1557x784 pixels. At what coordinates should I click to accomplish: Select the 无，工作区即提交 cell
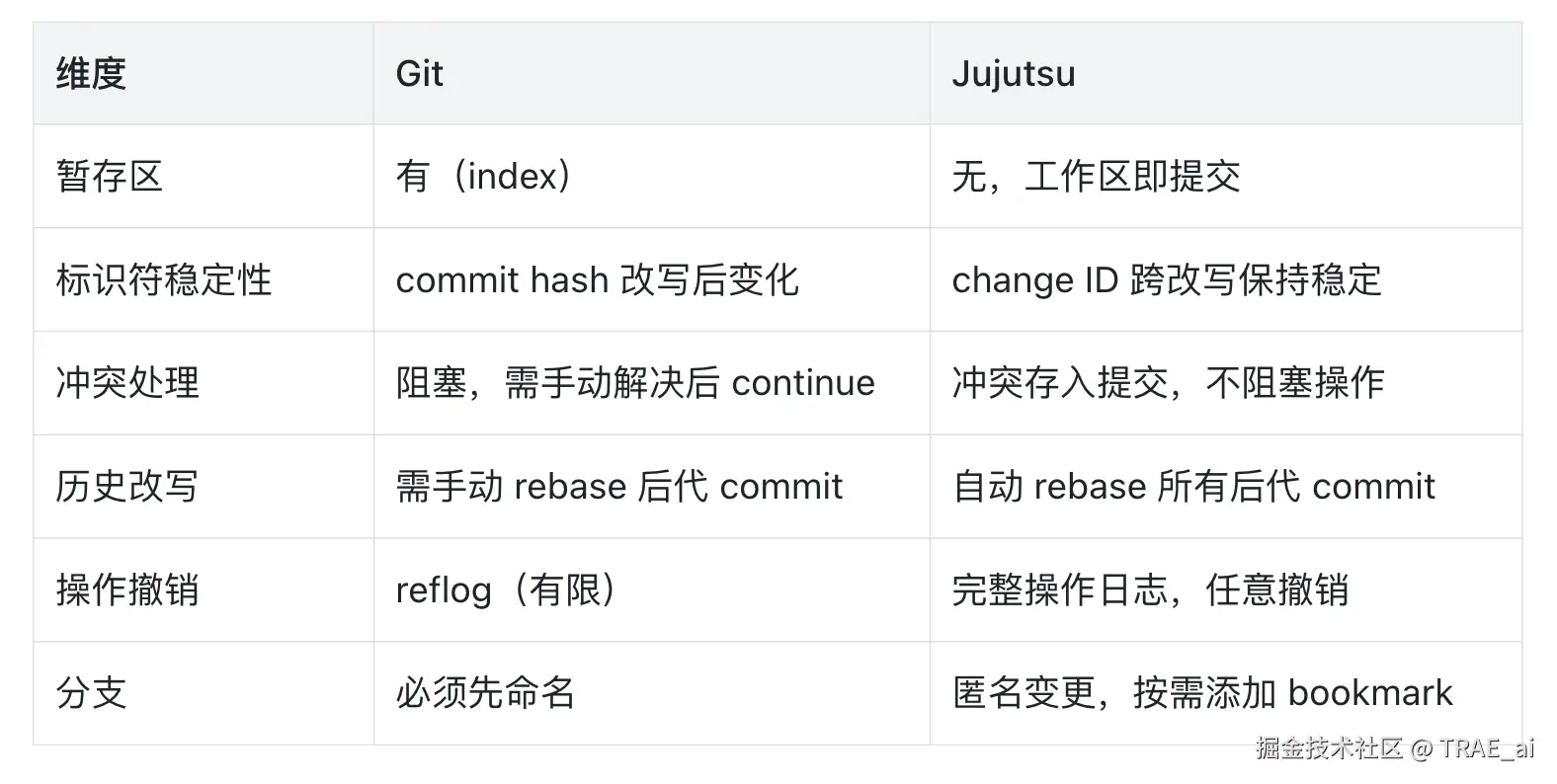point(1095,177)
